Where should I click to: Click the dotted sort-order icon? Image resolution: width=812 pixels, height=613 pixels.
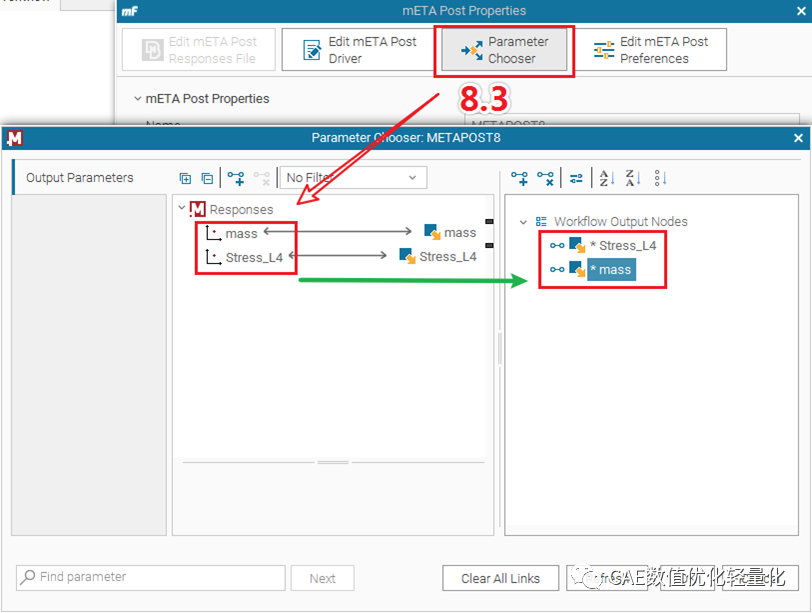[x=660, y=178]
